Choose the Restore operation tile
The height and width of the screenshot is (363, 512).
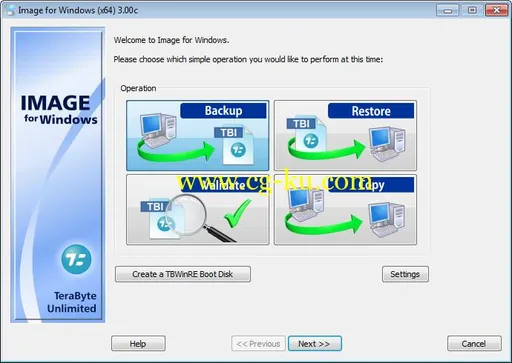click(x=345, y=135)
